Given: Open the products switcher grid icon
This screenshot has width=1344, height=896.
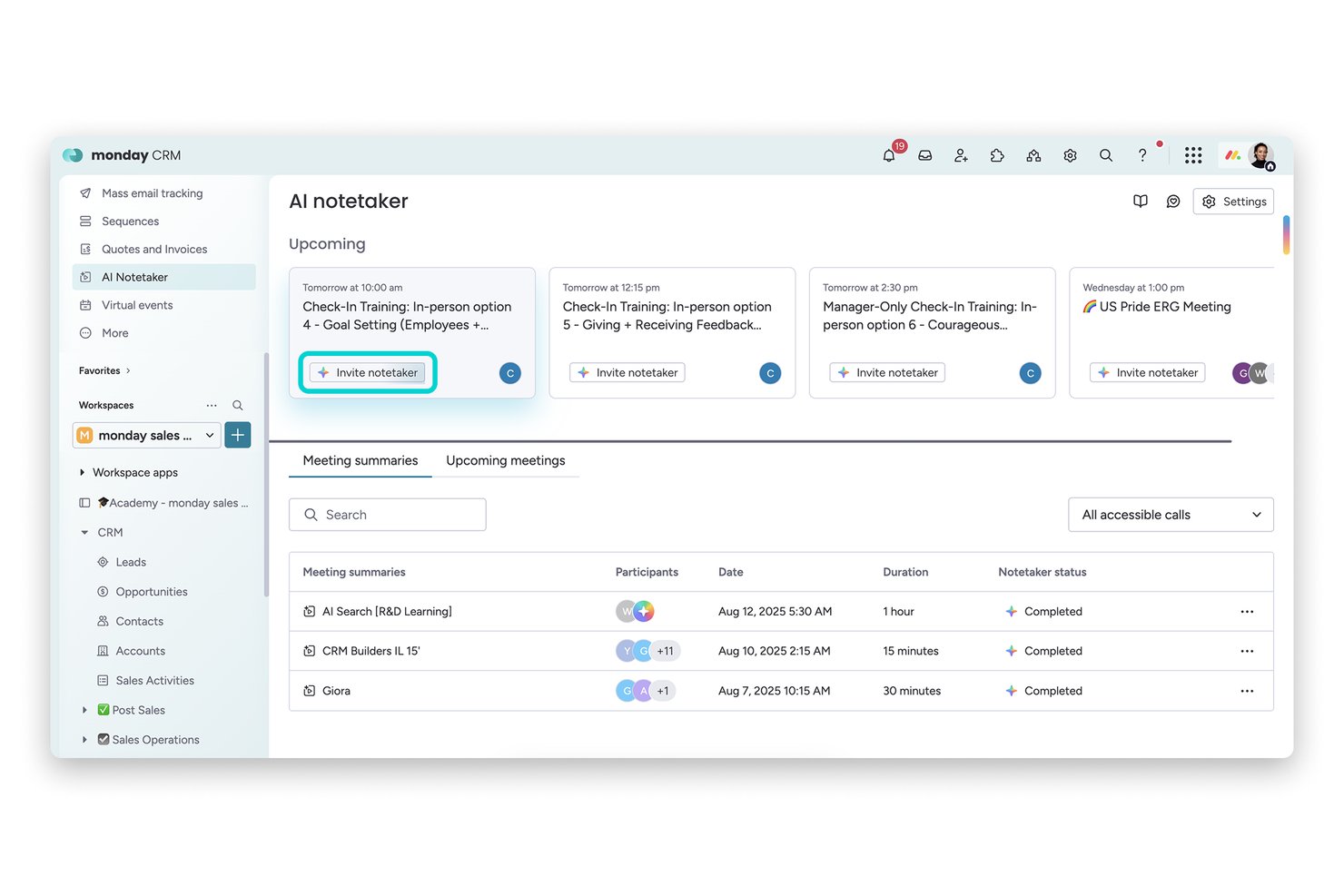Looking at the screenshot, I should pos(1193,155).
